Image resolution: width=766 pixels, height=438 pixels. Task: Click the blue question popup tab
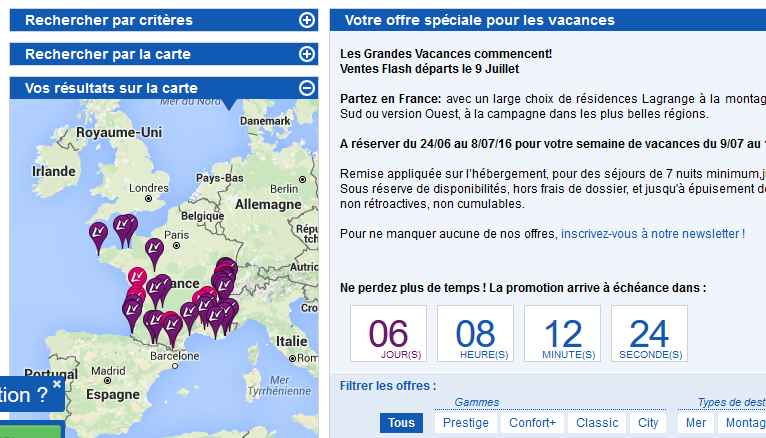click(x=25, y=395)
